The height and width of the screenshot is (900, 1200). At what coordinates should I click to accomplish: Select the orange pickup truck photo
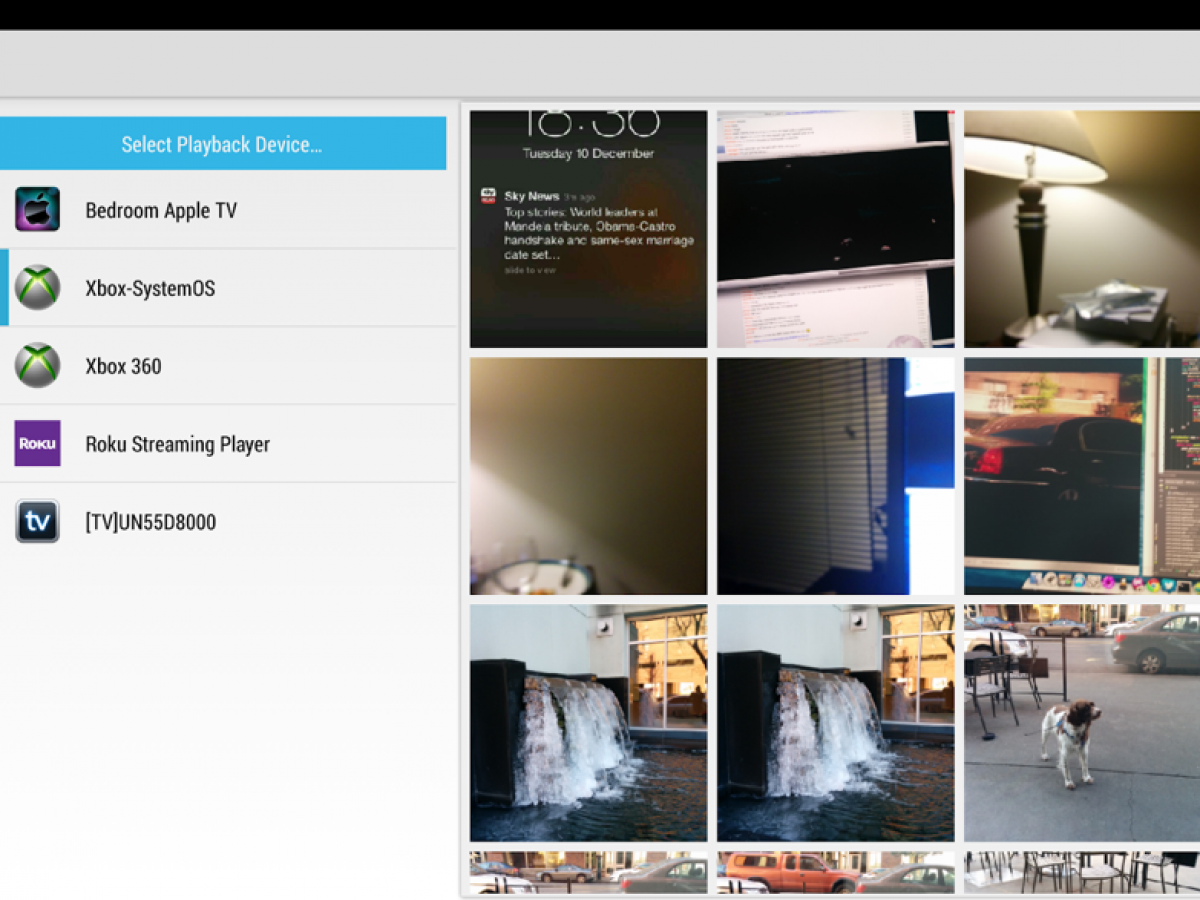[x=835, y=872]
